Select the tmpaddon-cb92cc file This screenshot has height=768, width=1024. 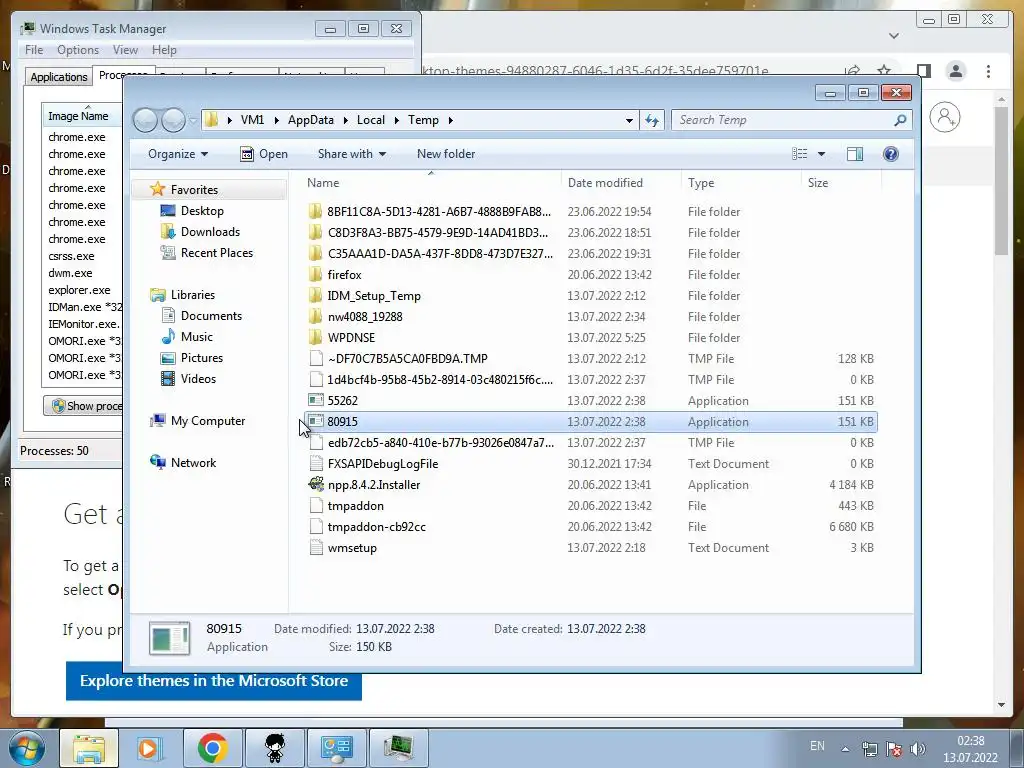click(377, 527)
